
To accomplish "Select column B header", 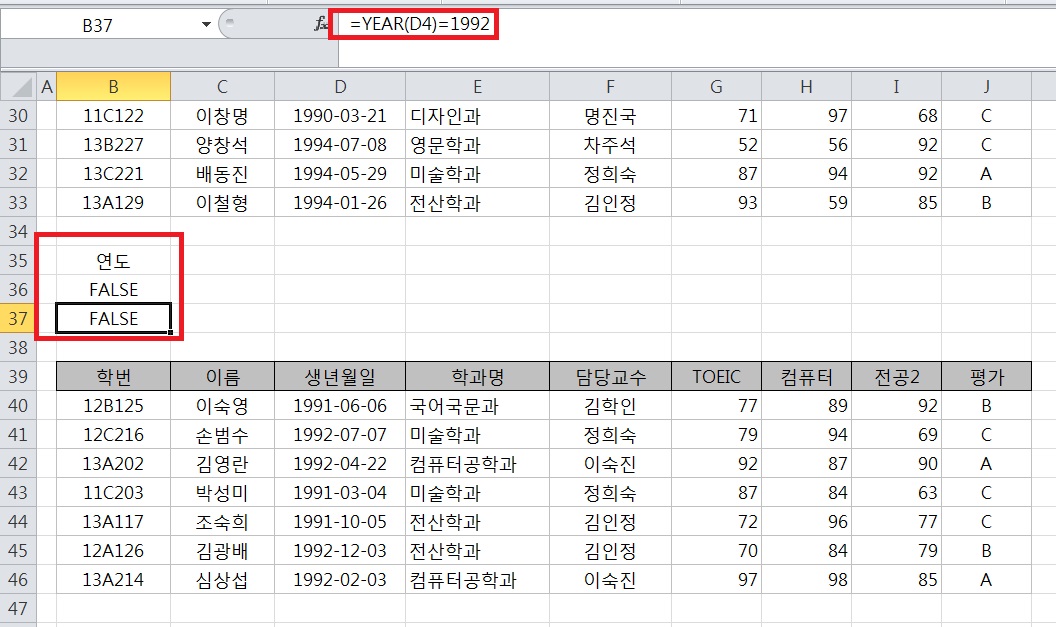I will tap(113, 87).
